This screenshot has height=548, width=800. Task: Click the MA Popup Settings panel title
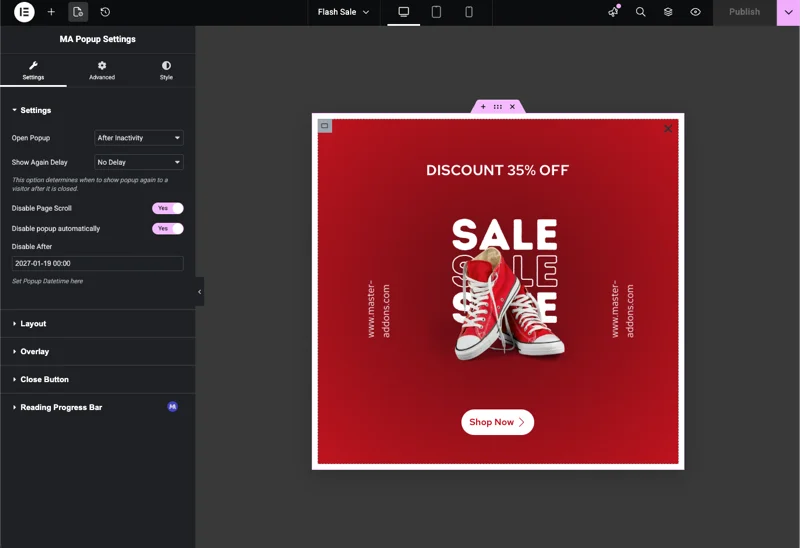[x=97, y=39]
